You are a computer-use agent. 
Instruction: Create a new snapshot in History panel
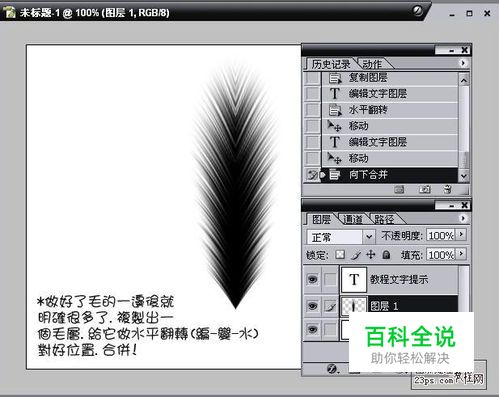[424, 190]
